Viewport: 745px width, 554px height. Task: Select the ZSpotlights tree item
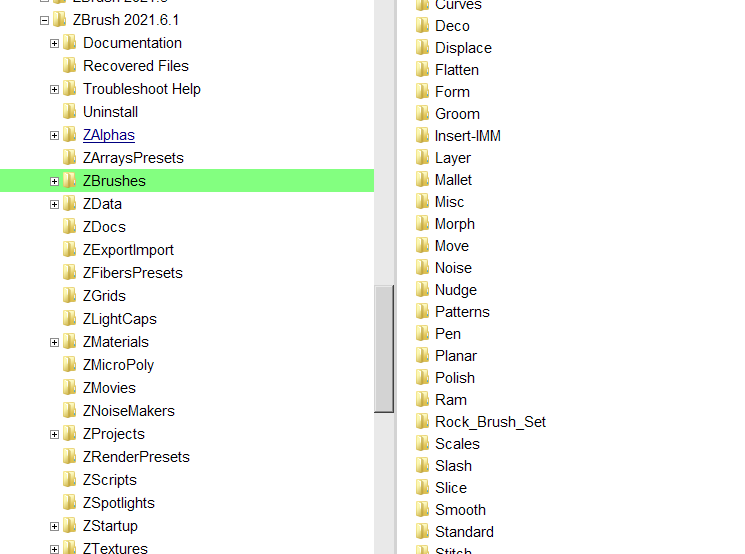(x=119, y=503)
